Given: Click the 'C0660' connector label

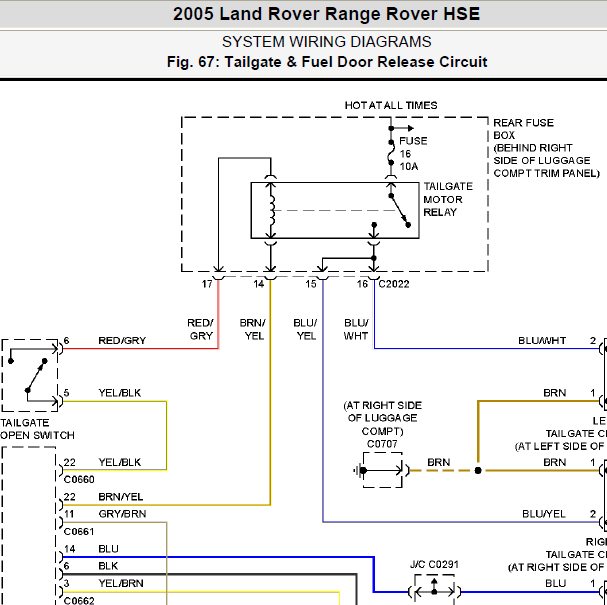Looking at the screenshot, I should [79, 480].
